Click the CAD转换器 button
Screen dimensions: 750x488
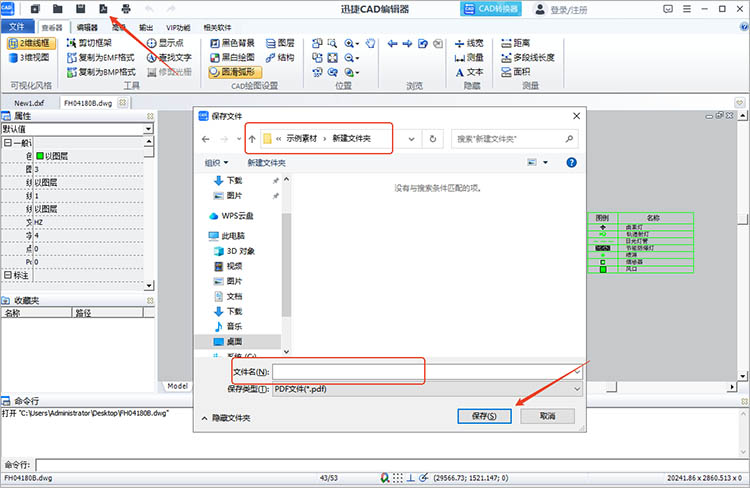click(x=491, y=9)
